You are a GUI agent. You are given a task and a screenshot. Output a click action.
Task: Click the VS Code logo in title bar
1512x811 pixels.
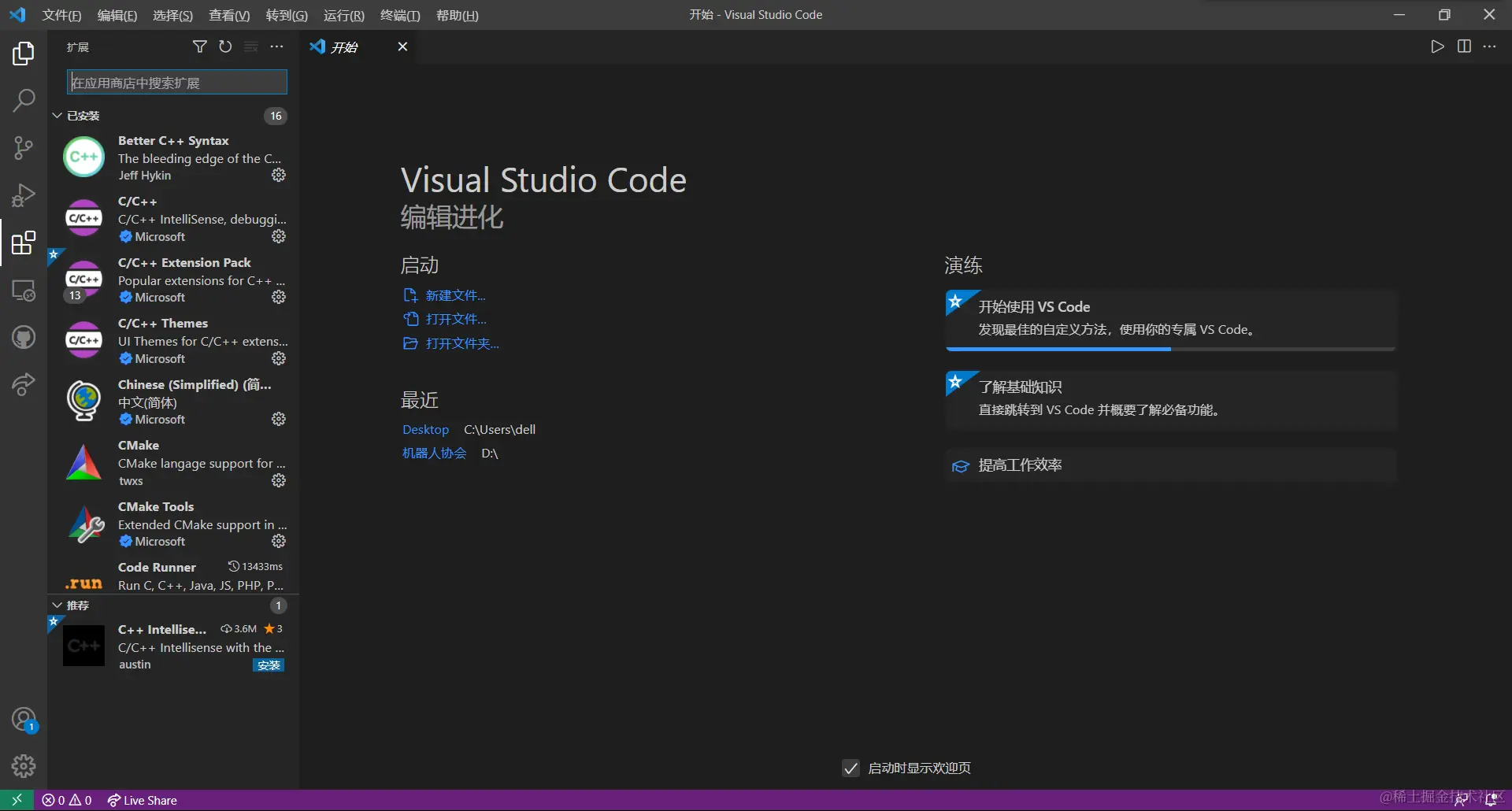point(17,15)
